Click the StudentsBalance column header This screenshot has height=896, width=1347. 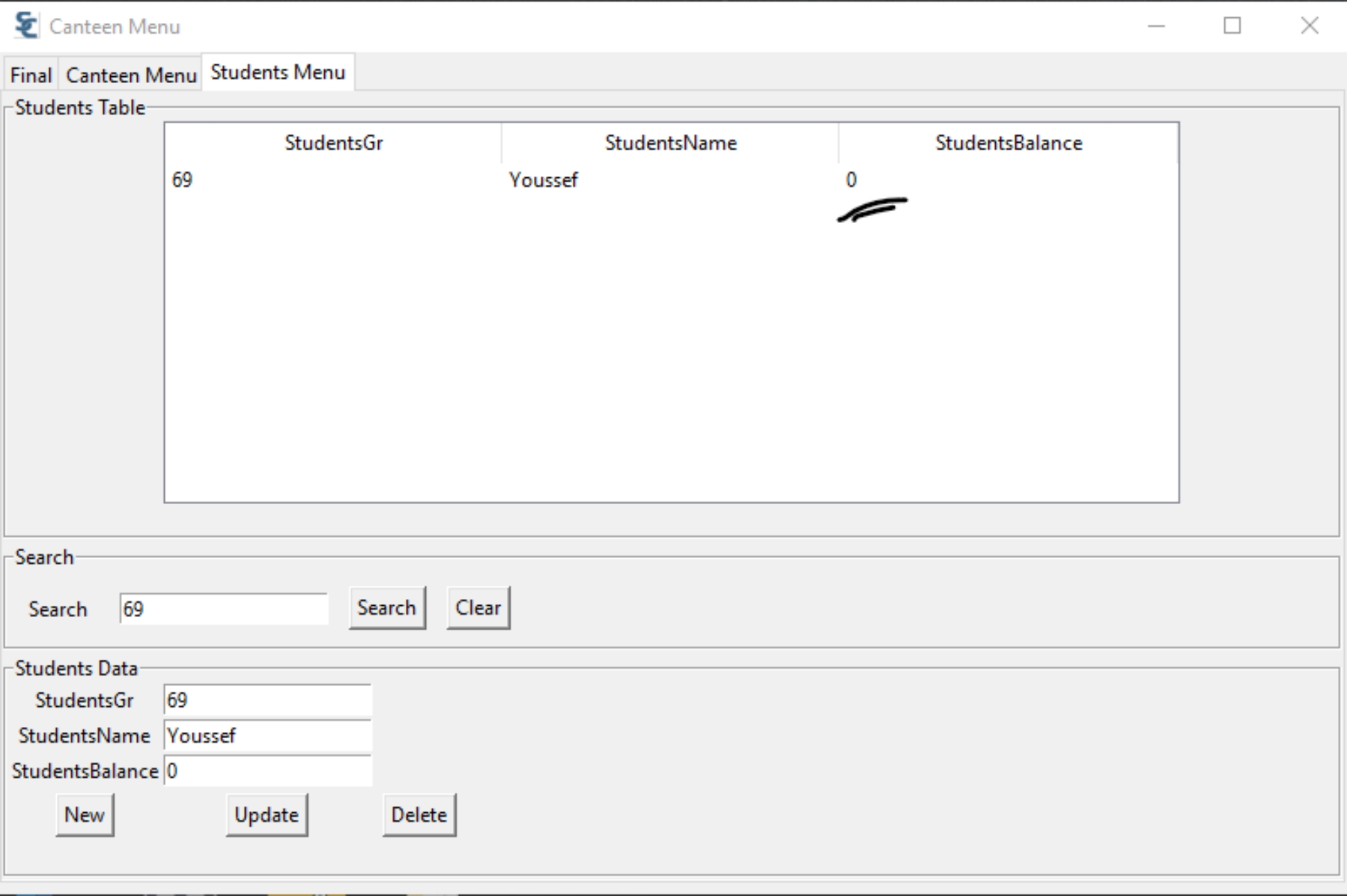(x=1008, y=143)
